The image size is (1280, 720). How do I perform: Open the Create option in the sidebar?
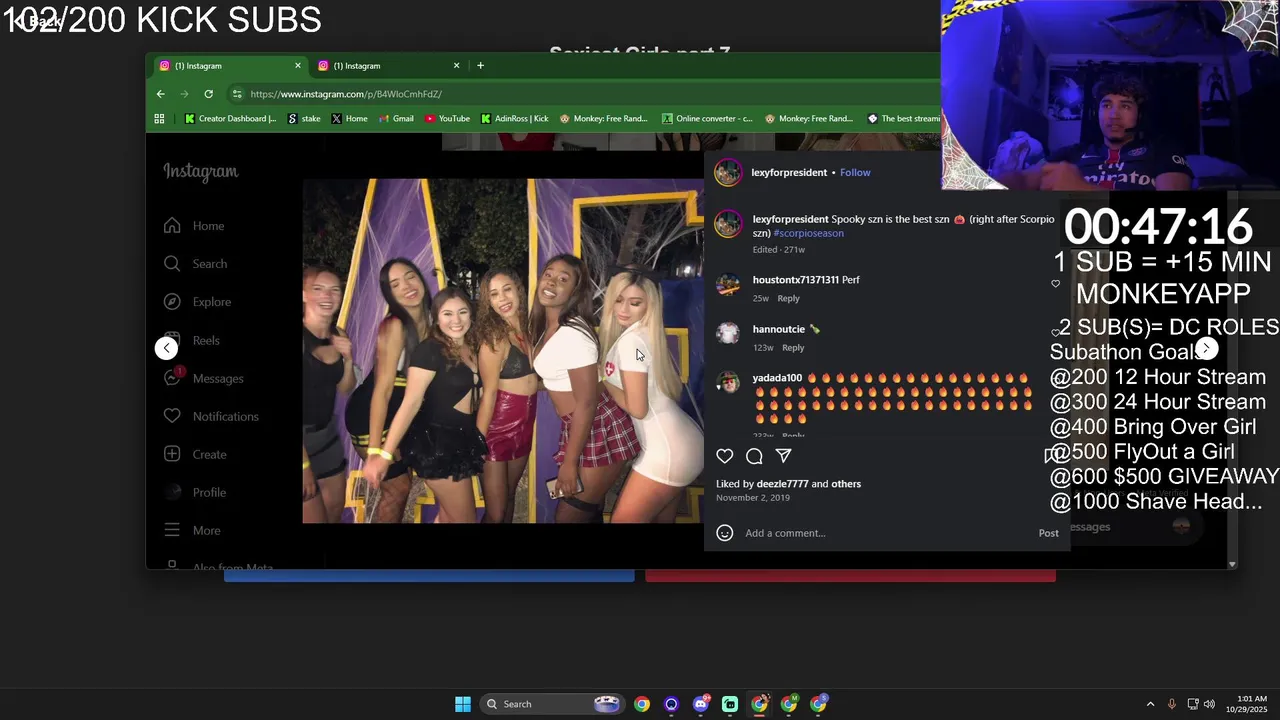click(x=196, y=454)
